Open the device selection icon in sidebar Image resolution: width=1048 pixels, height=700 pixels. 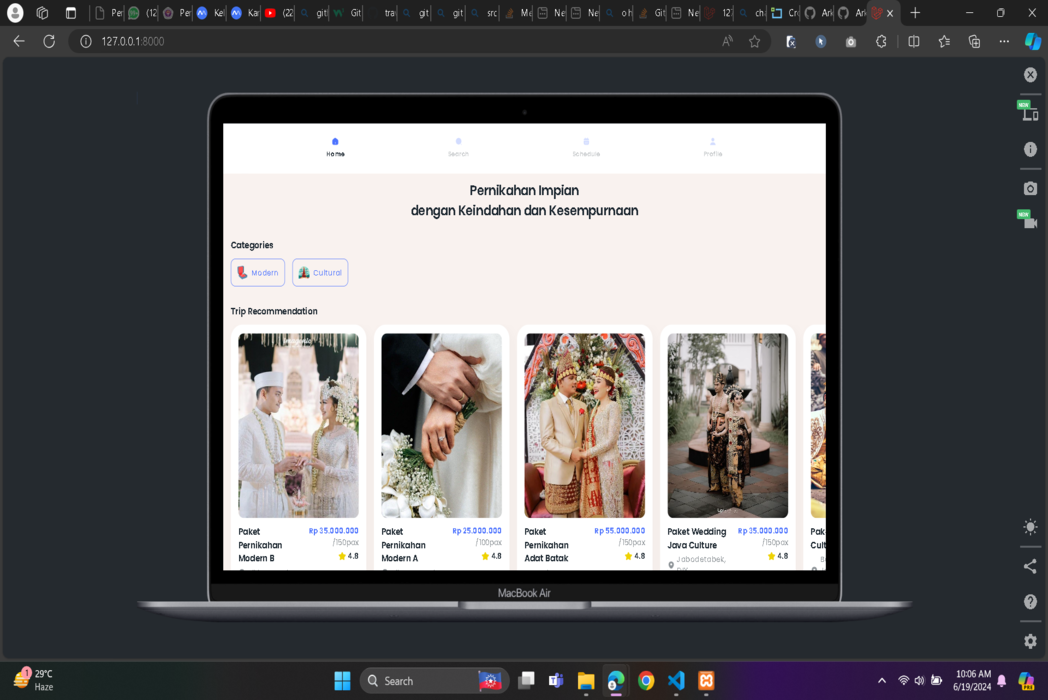coord(1030,112)
